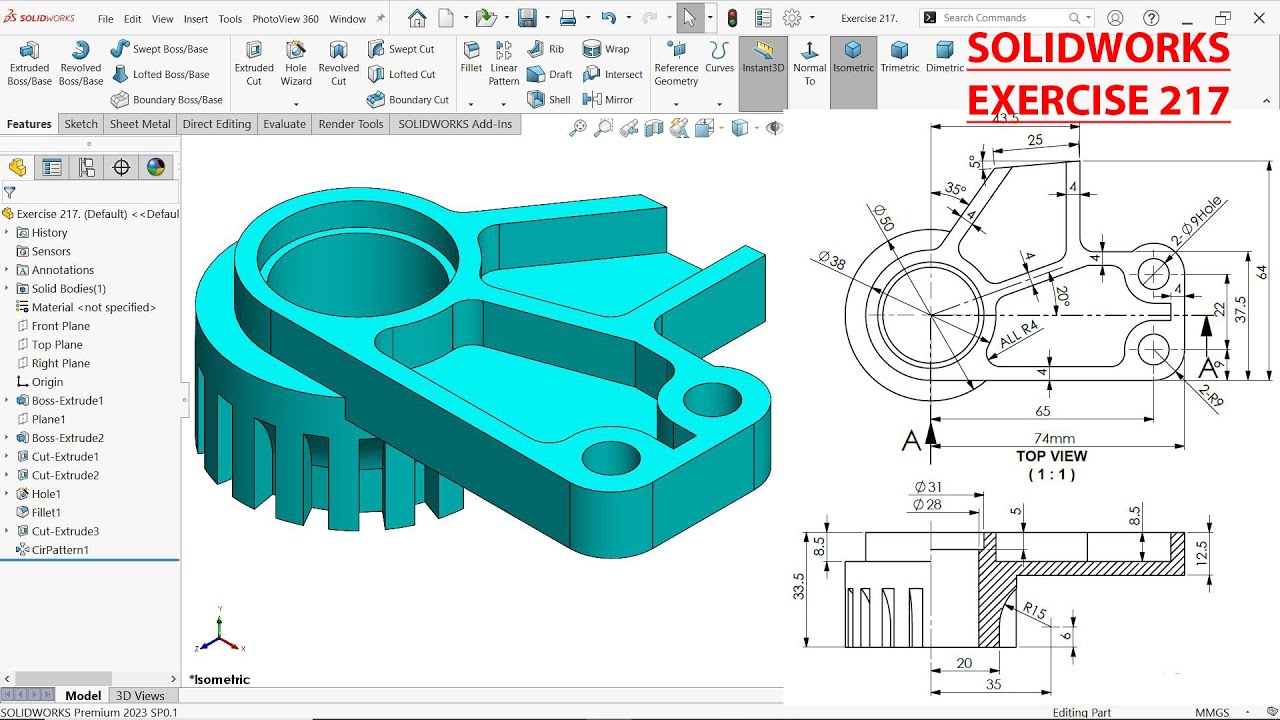Expand the Hole1 feature node
Screen dimensions: 1280x720
click(7, 494)
